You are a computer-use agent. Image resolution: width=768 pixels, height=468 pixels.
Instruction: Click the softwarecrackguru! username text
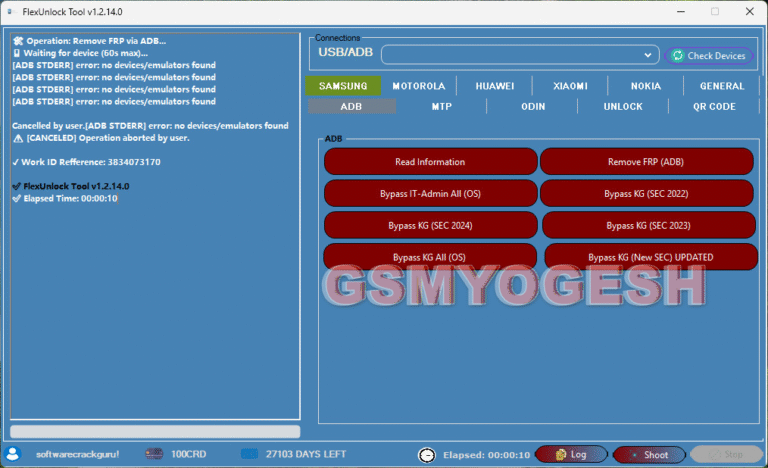pyautogui.click(x=77, y=454)
